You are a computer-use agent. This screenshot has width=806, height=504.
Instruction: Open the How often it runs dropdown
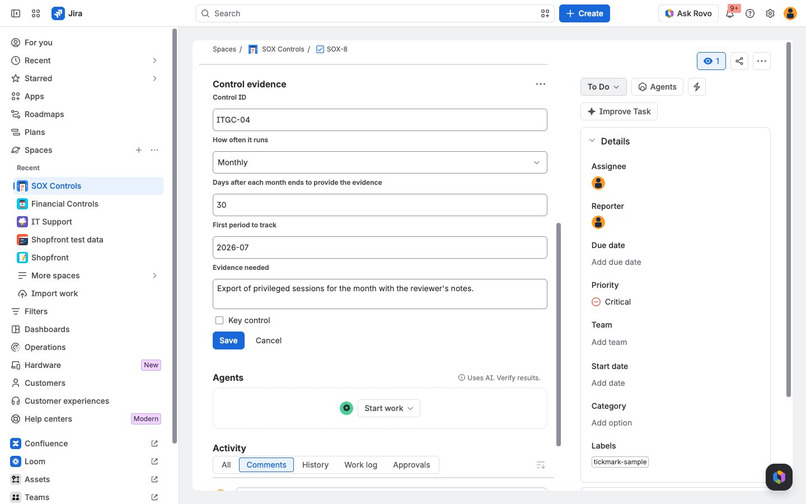(380, 163)
